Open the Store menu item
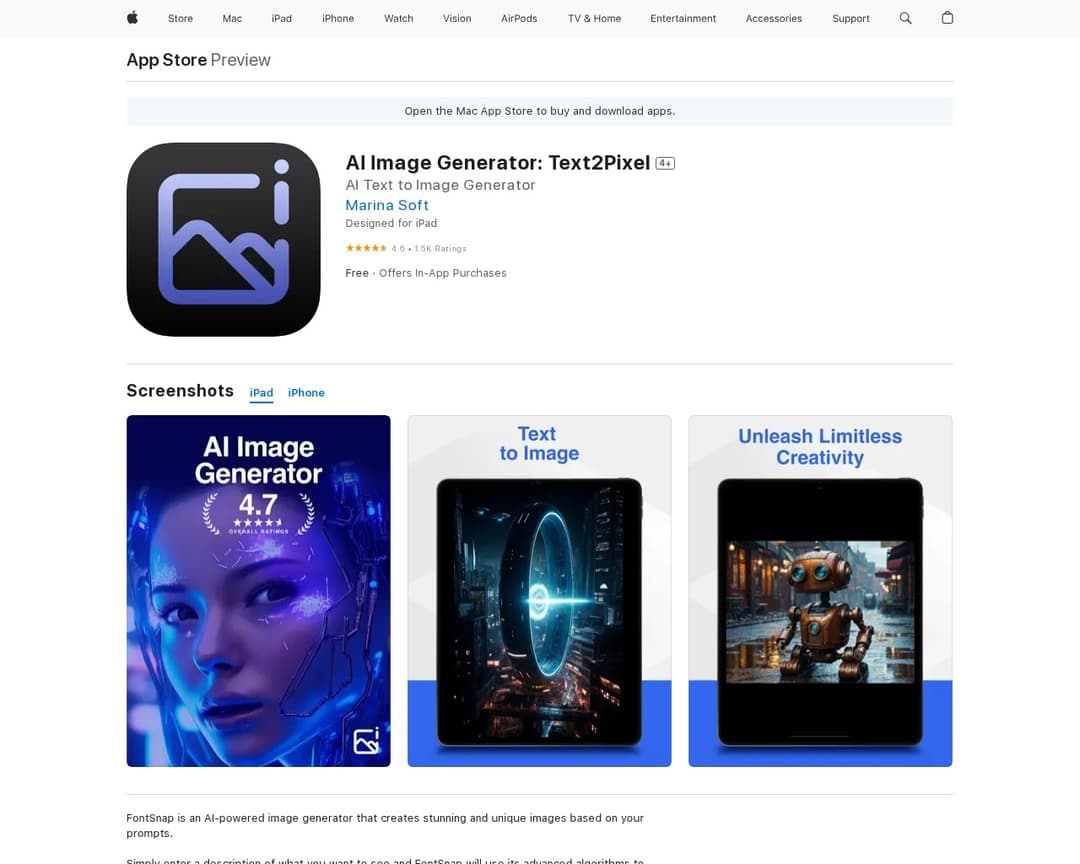Viewport: 1080px width, 864px height. (x=180, y=19)
